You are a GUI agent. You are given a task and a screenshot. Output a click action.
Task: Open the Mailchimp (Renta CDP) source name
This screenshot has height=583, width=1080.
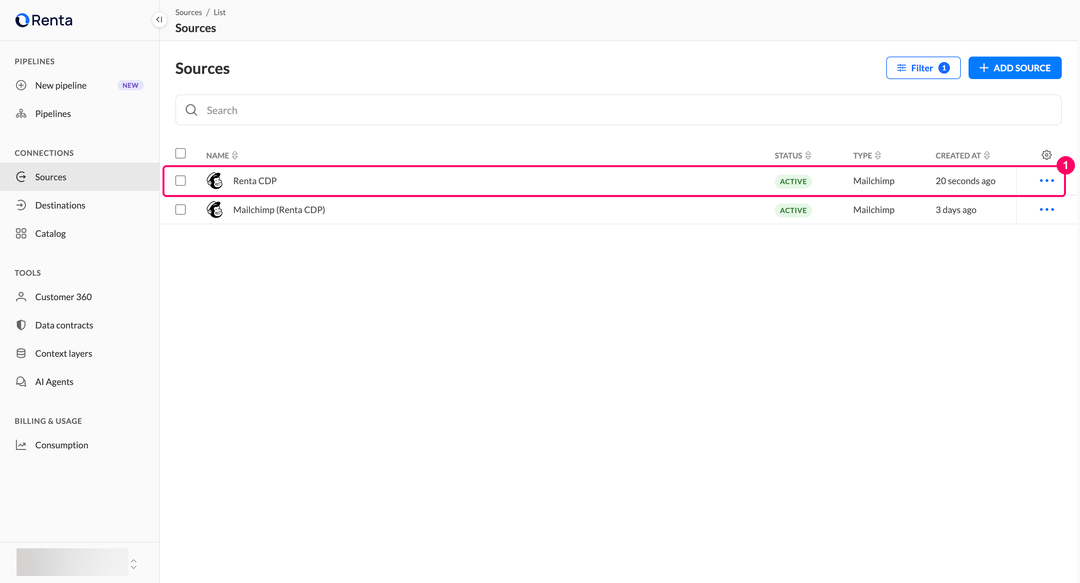(279, 209)
